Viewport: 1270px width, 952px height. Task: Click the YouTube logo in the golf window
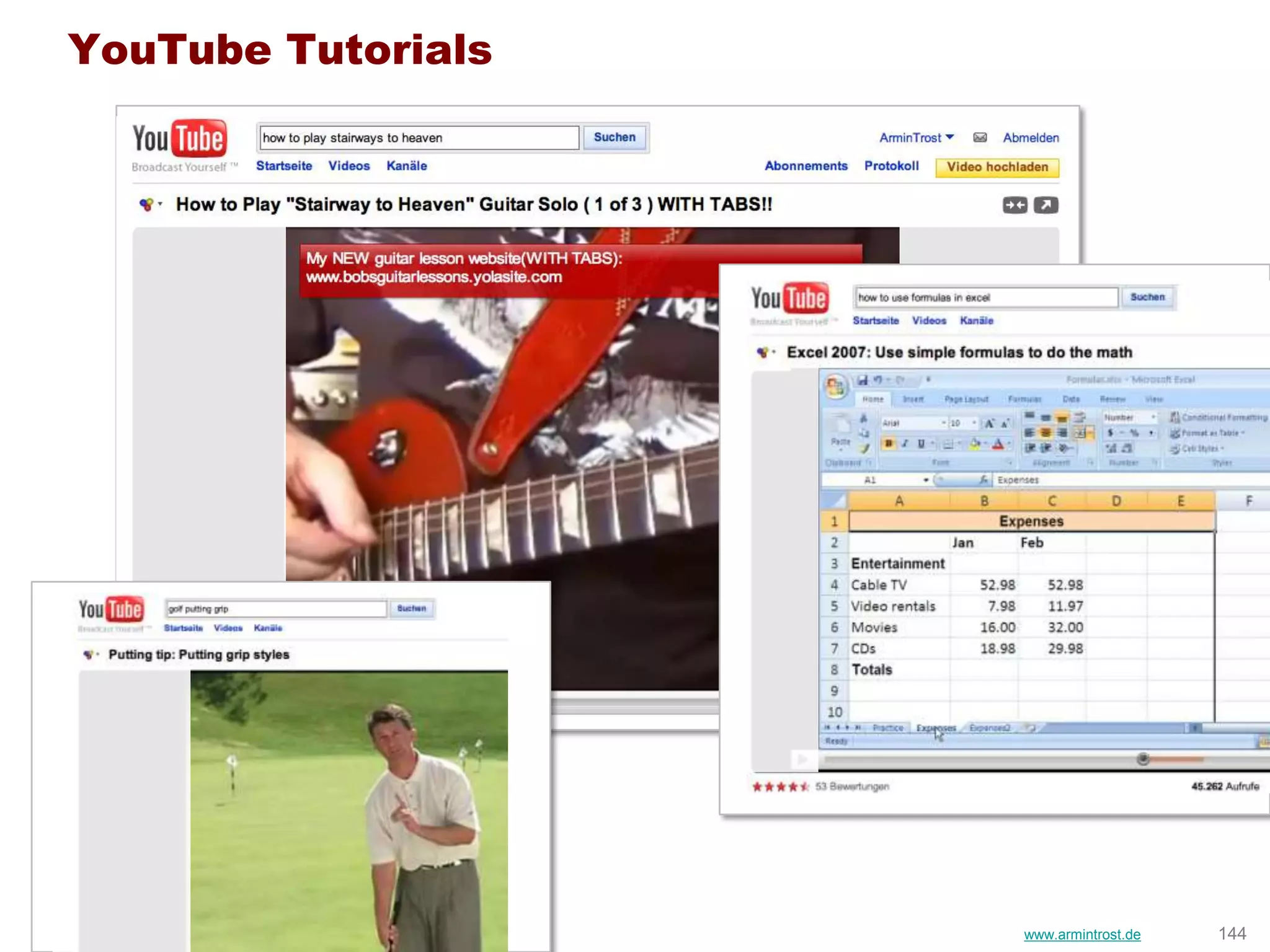tap(111, 609)
